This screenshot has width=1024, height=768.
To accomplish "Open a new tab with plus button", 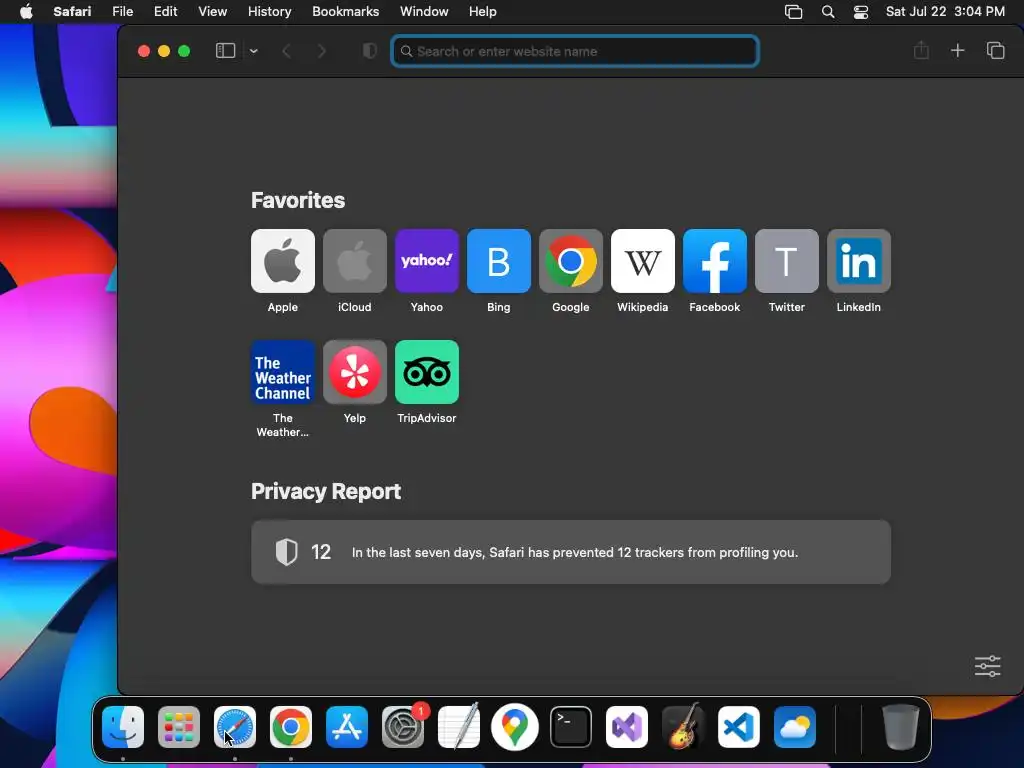I will (957, 50).
